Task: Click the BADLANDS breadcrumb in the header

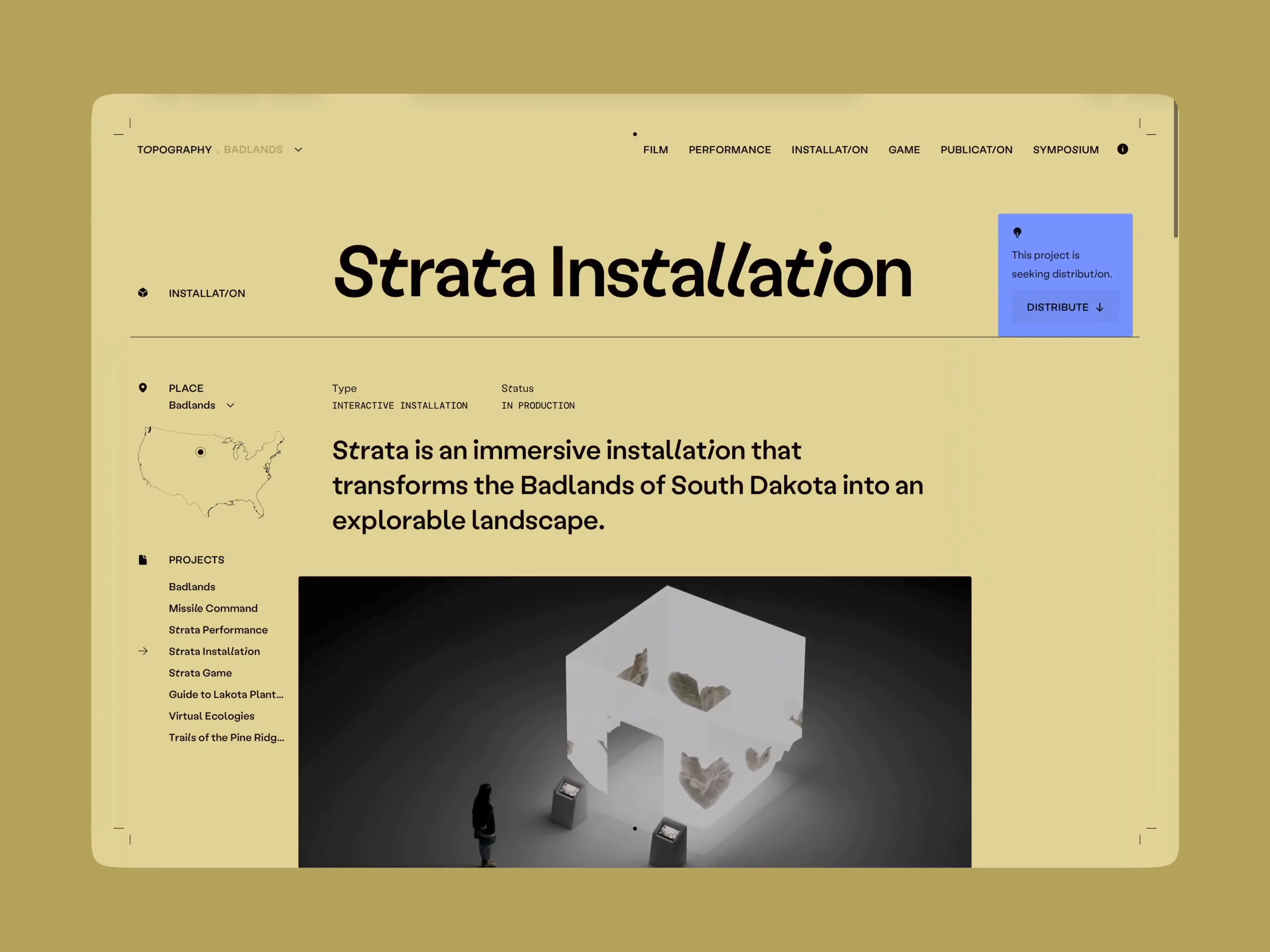Action: (253, 150)
